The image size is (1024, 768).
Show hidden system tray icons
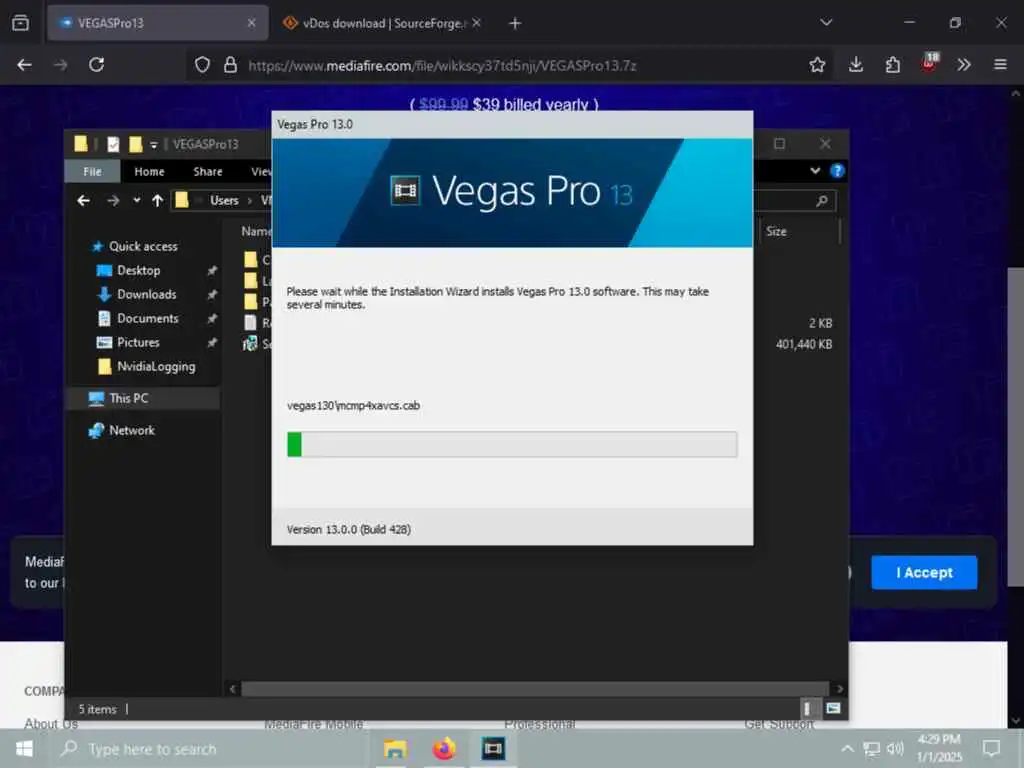(x=847, y=749)
